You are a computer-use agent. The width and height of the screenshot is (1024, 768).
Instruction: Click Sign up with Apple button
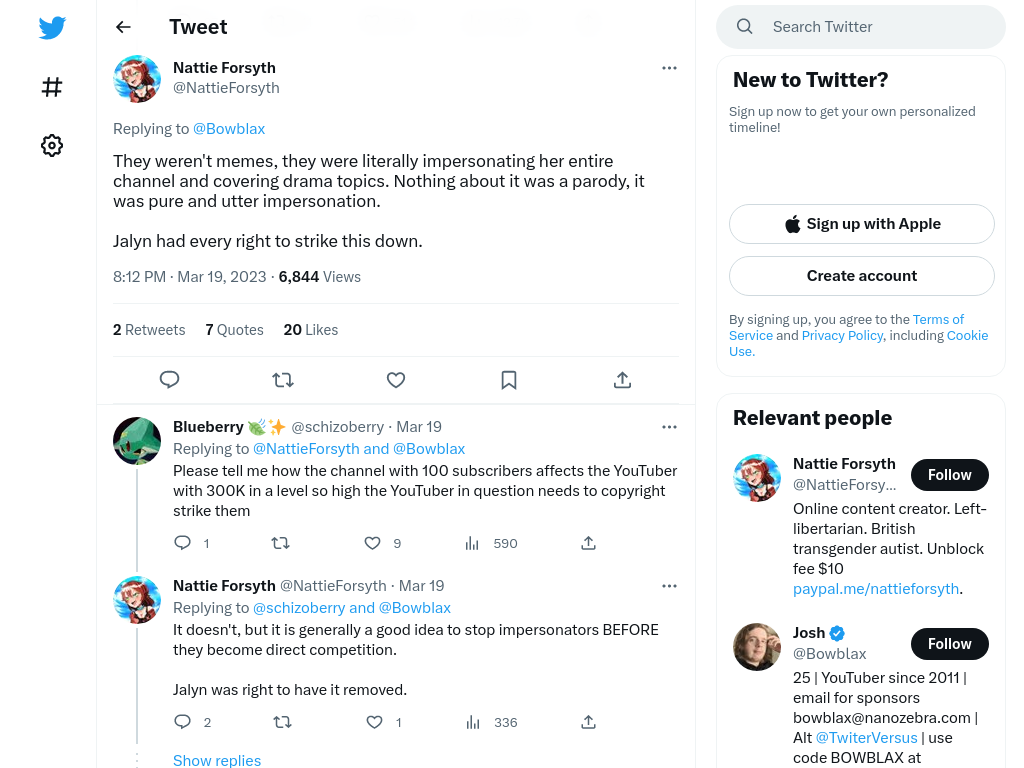click(861, 224)
